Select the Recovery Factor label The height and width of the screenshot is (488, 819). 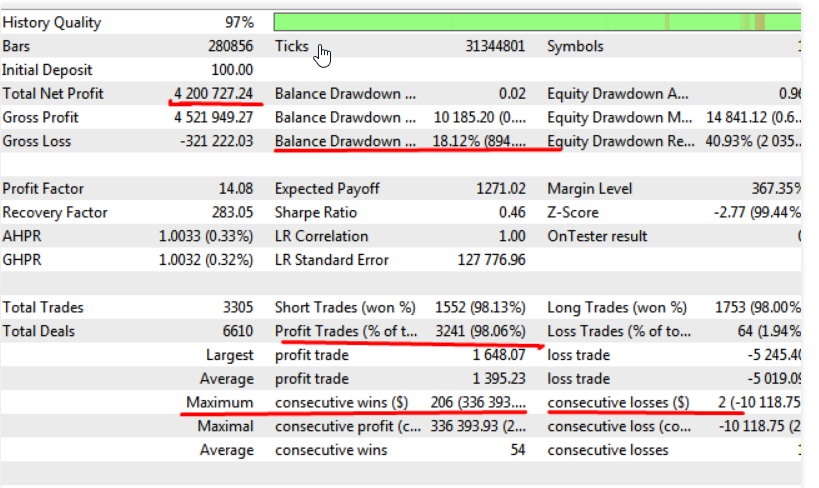pyautogui.click(x=55, y=212)
